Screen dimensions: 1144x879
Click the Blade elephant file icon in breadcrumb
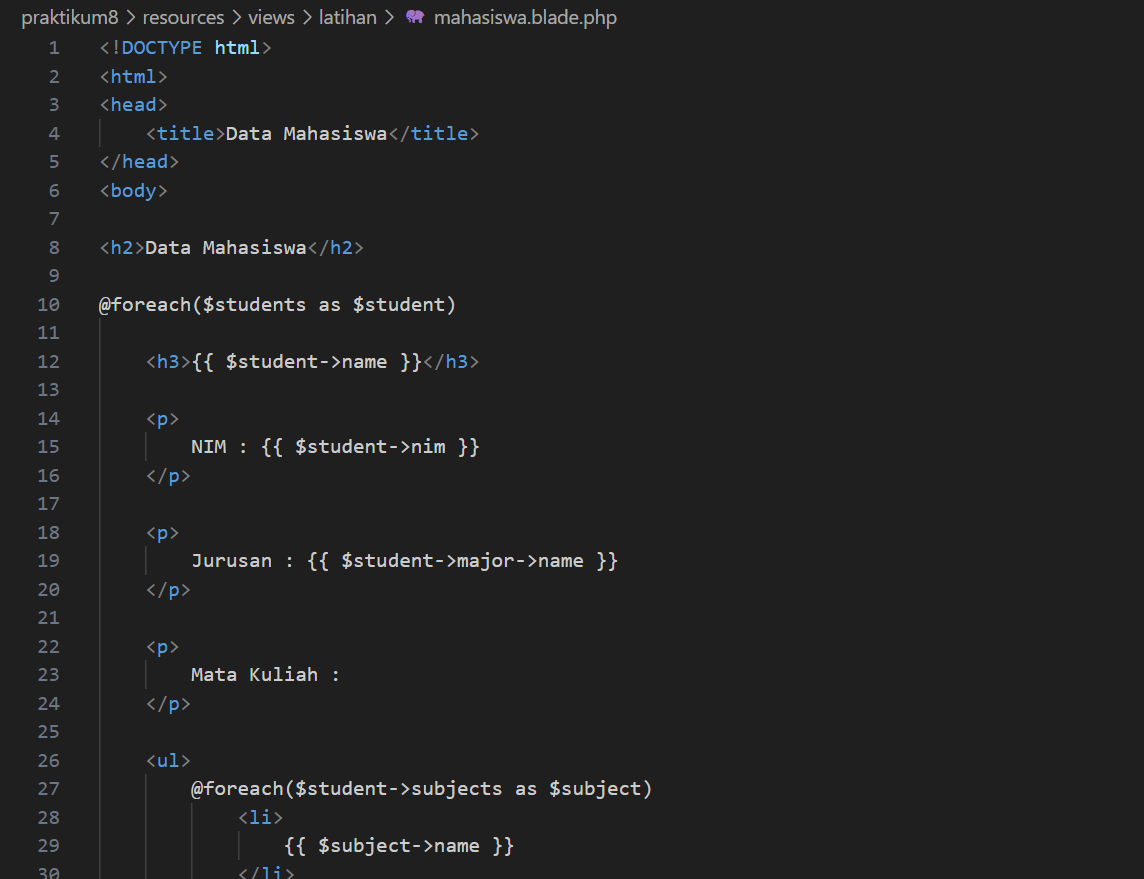pyautogui.click(x=415, y=17)
